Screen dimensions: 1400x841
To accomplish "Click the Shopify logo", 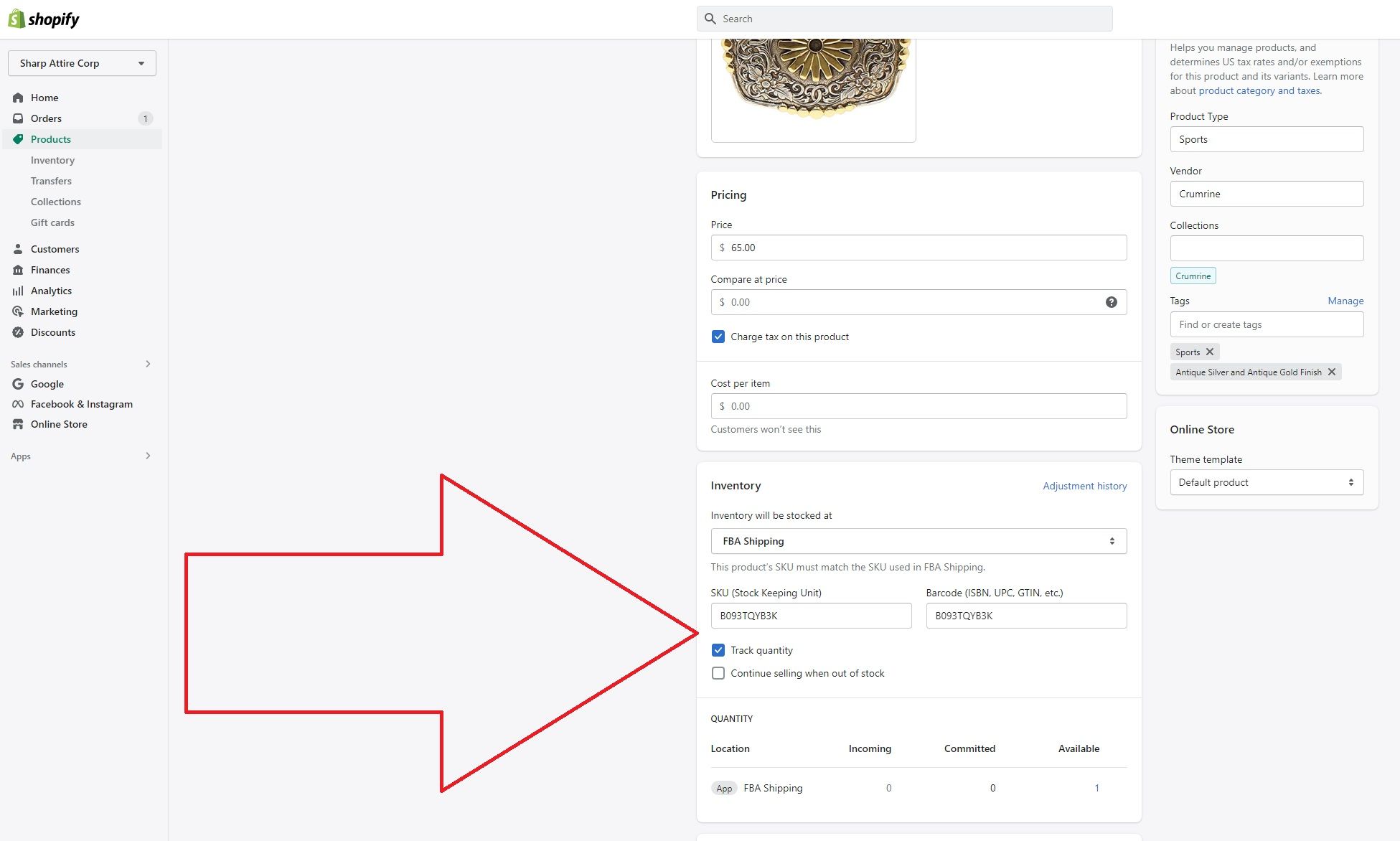I will (x=44, y=19).
